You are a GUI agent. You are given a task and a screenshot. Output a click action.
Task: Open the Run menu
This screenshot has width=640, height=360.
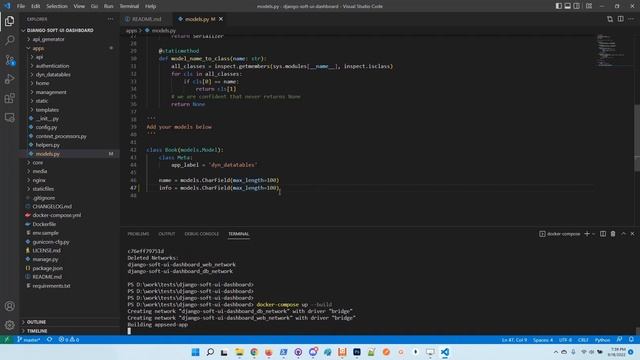coord(109,6)
